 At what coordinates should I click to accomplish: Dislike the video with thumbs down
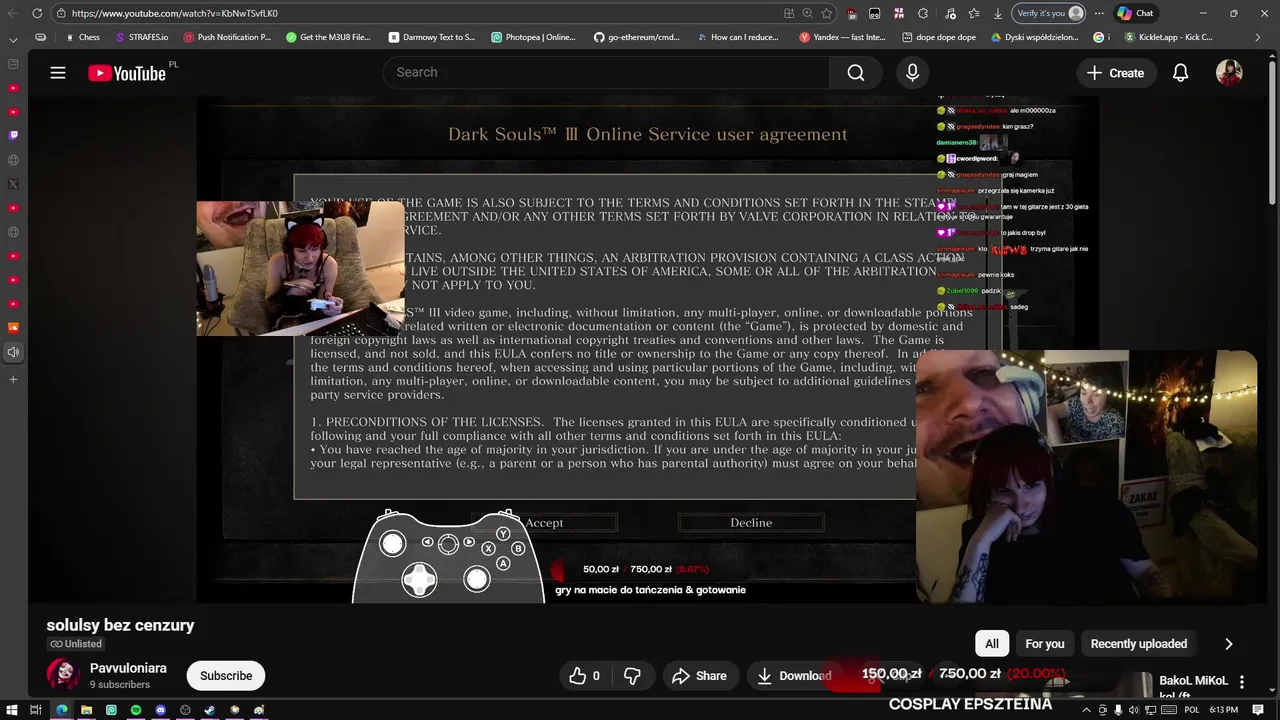[x=632, y=676]
